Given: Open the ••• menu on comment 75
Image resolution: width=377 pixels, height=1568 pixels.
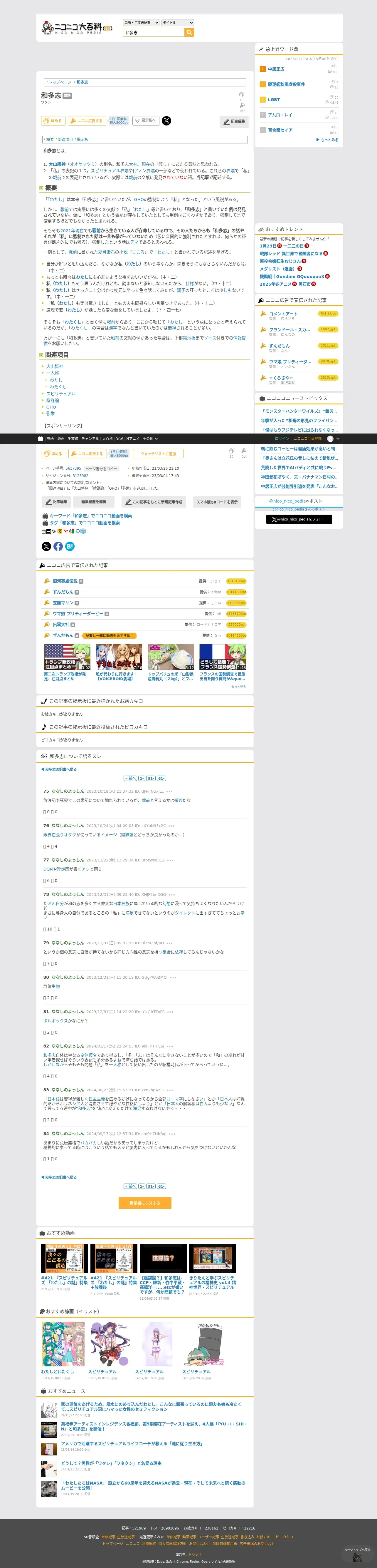Looking at the screenshot, I should (170, 791).
